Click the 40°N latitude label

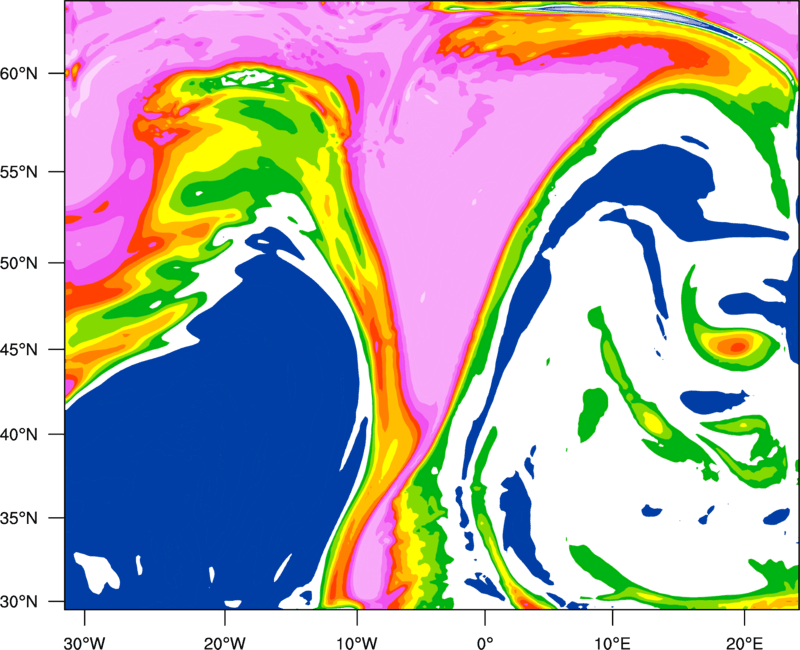pyautogui.click(x=19, y=434)
